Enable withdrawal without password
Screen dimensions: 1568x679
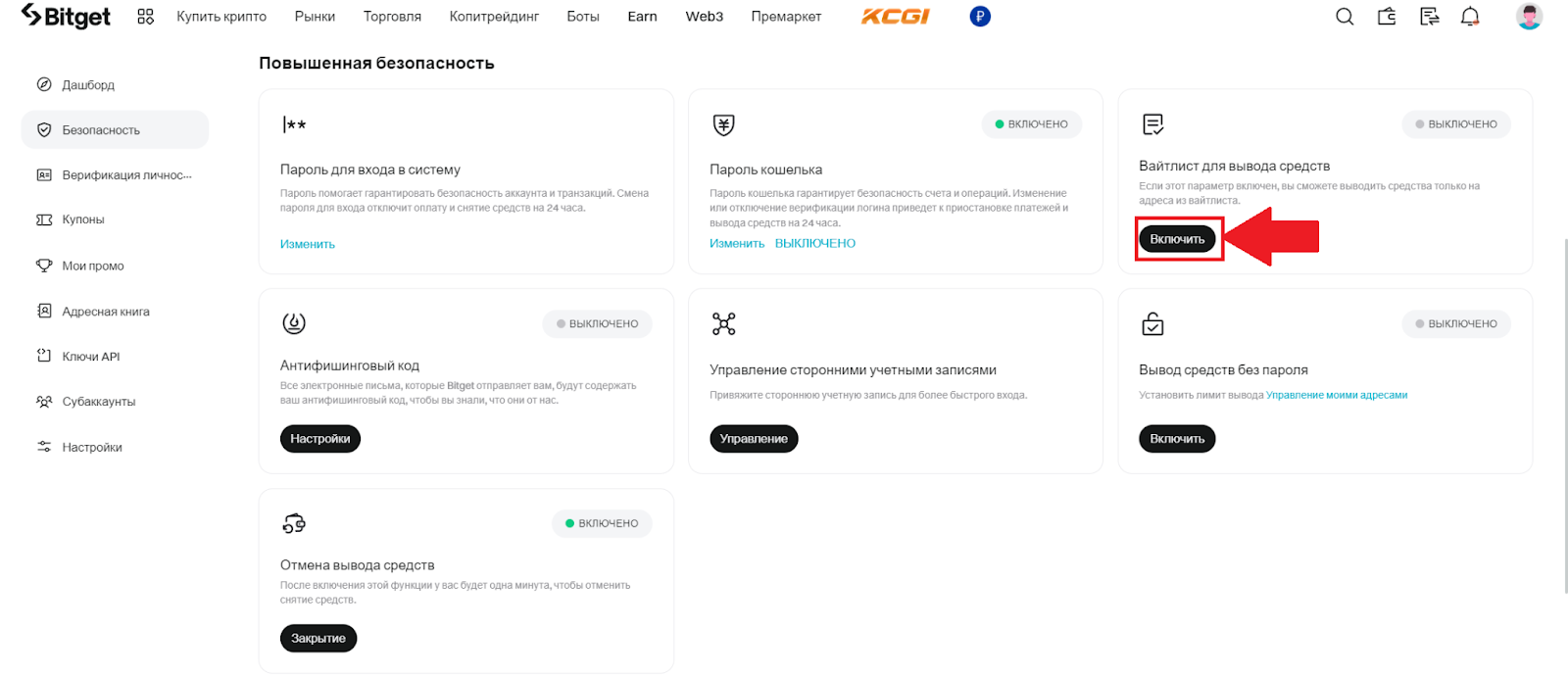point(1177,439)
